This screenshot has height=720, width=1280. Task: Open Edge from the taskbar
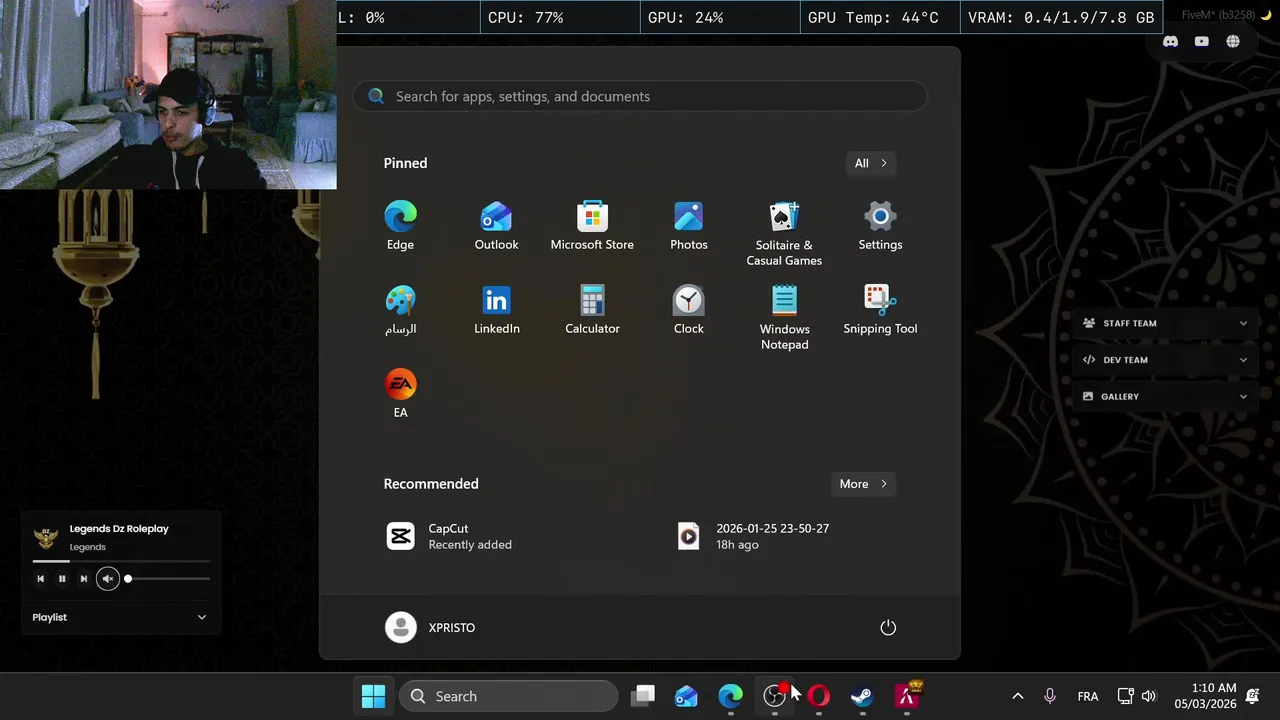(x=731, y=696)
